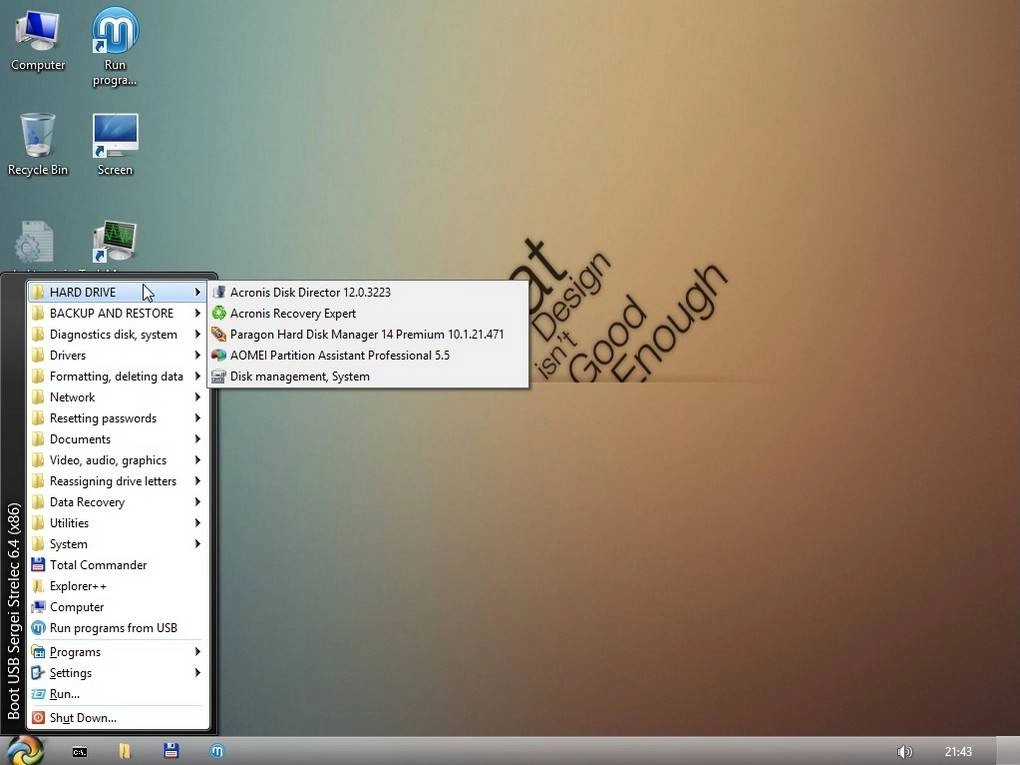Select Total Commander from the menu

(98, 565)
